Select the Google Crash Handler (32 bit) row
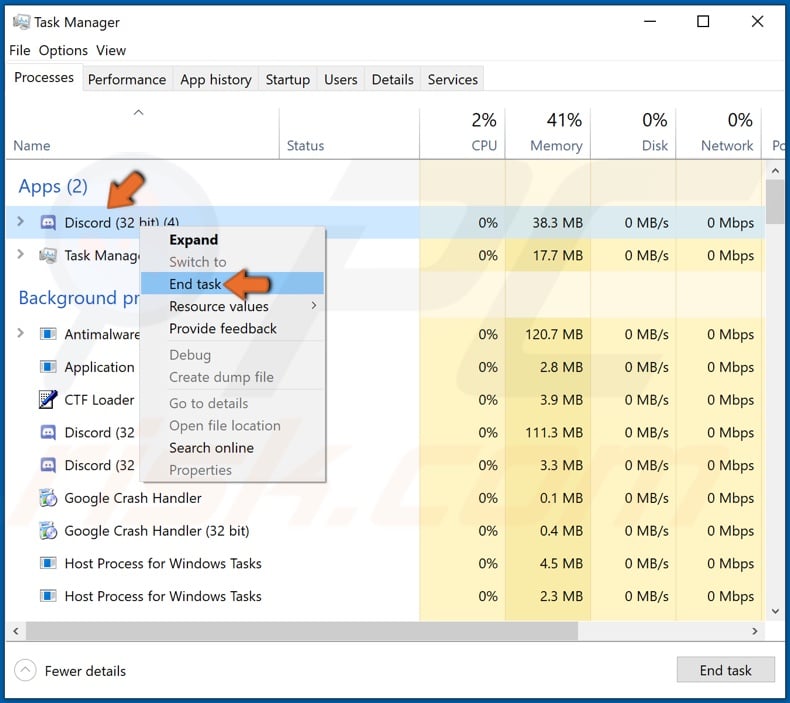This screenshot has width=790, height=703. click(x=385, y=531)
